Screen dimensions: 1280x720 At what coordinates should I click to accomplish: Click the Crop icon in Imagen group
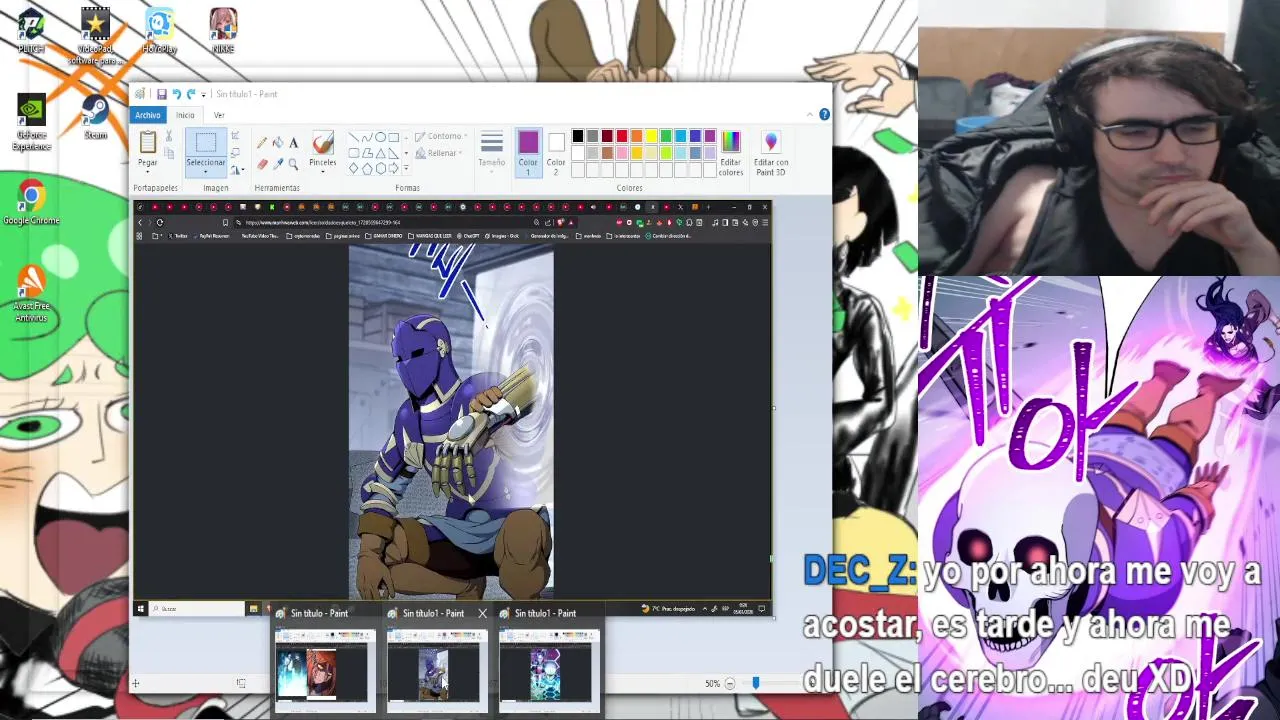pos(235,135)
